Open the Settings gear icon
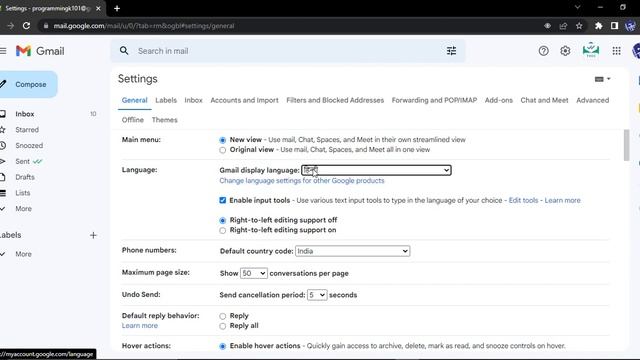This screenshot has height=360, width=640. [x=565, y=51]
